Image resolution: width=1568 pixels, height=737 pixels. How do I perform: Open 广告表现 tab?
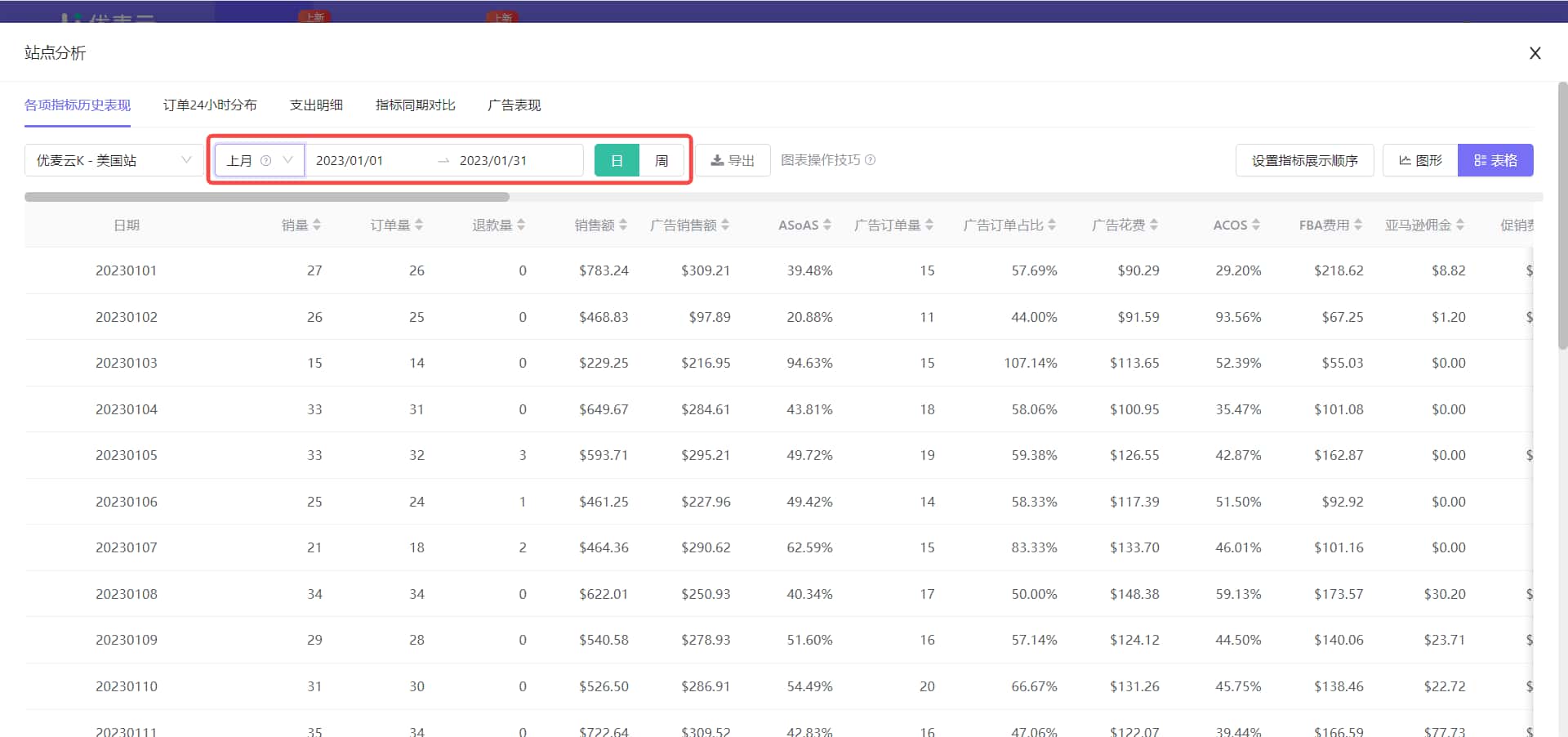(x=514, y=105)
